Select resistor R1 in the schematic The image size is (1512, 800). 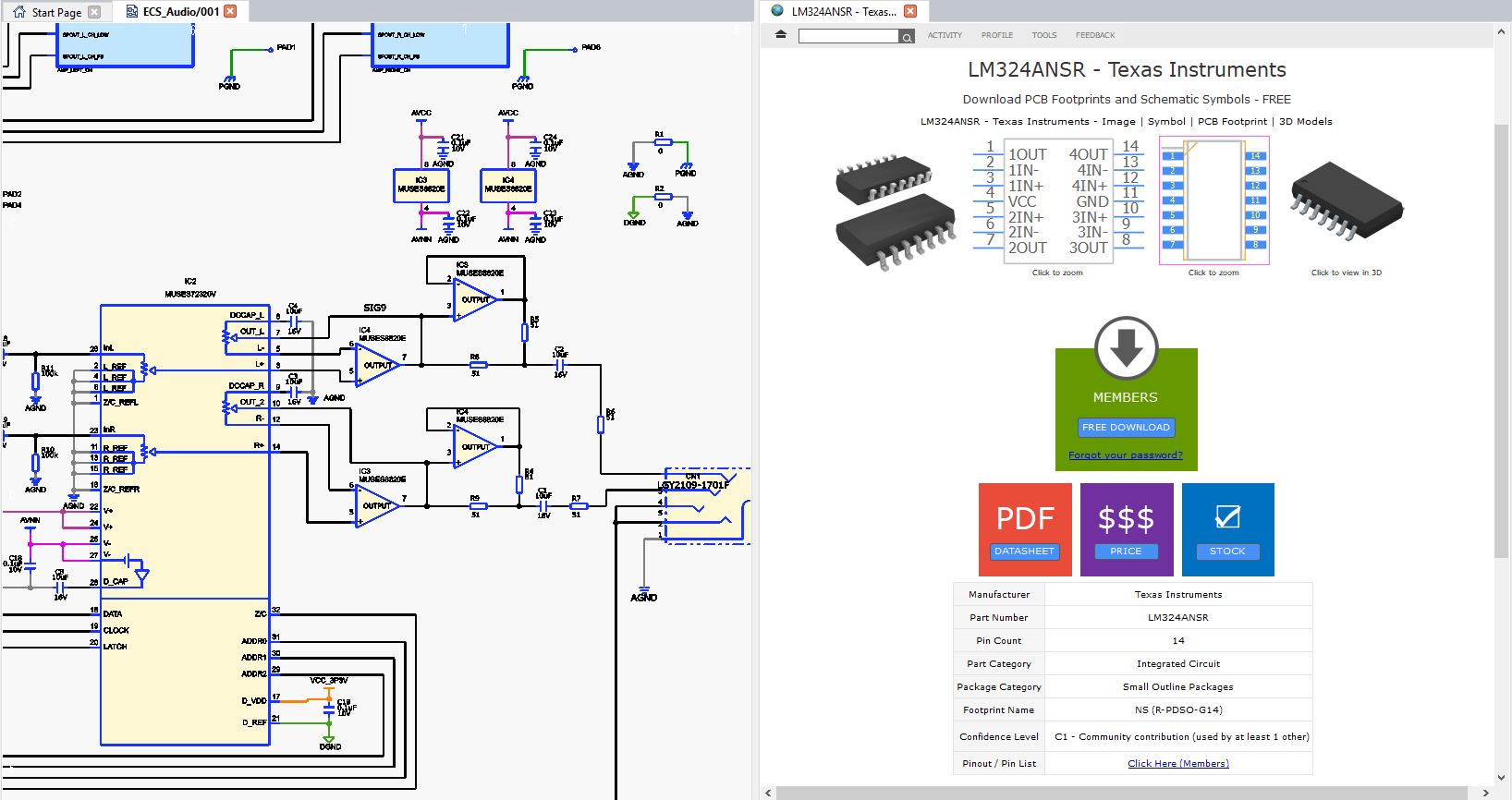tap(663, 141)
